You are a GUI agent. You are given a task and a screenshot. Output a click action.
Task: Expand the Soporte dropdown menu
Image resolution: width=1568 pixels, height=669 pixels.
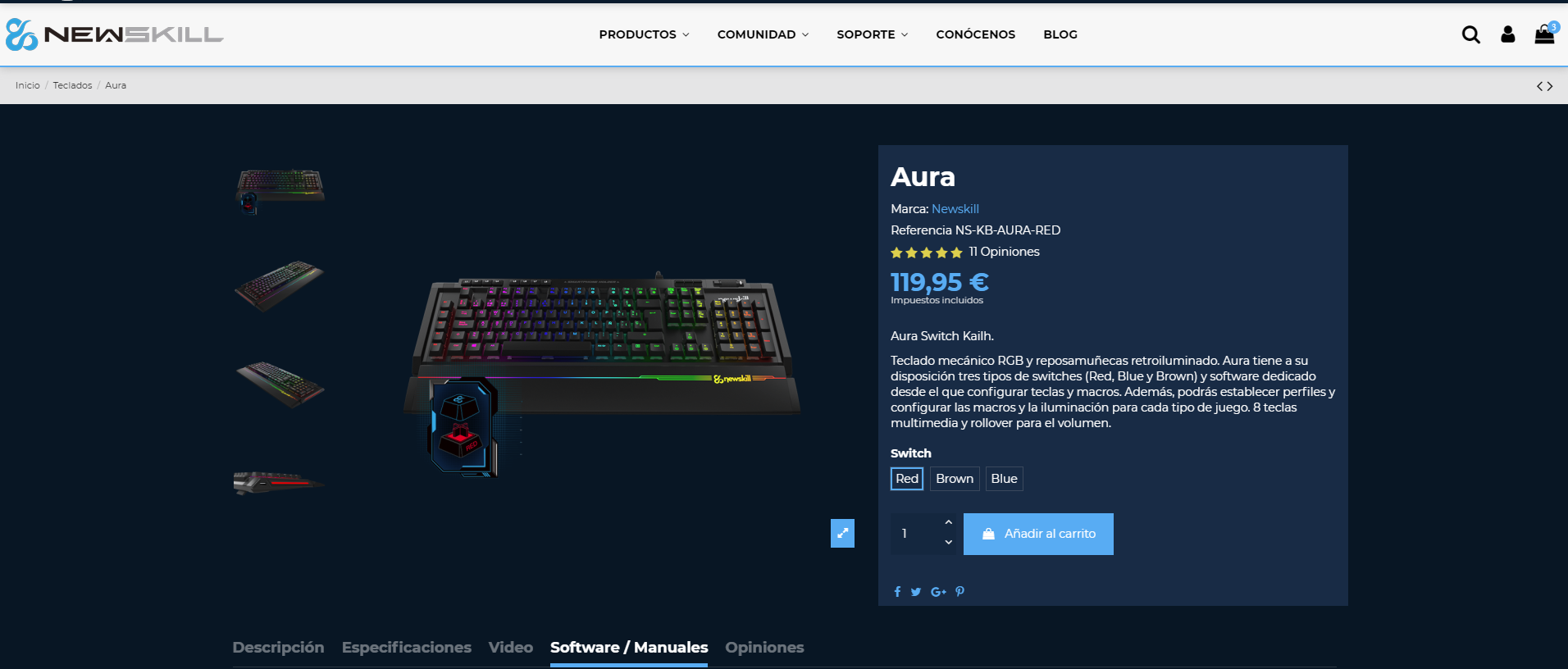click(873, 34)
